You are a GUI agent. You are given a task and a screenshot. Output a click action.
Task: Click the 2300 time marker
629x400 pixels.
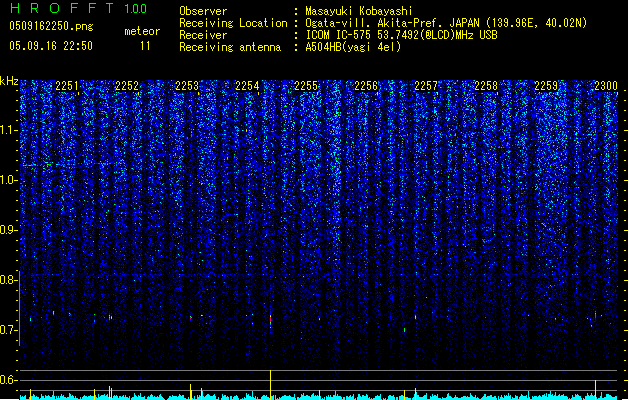tap(606, 86)
